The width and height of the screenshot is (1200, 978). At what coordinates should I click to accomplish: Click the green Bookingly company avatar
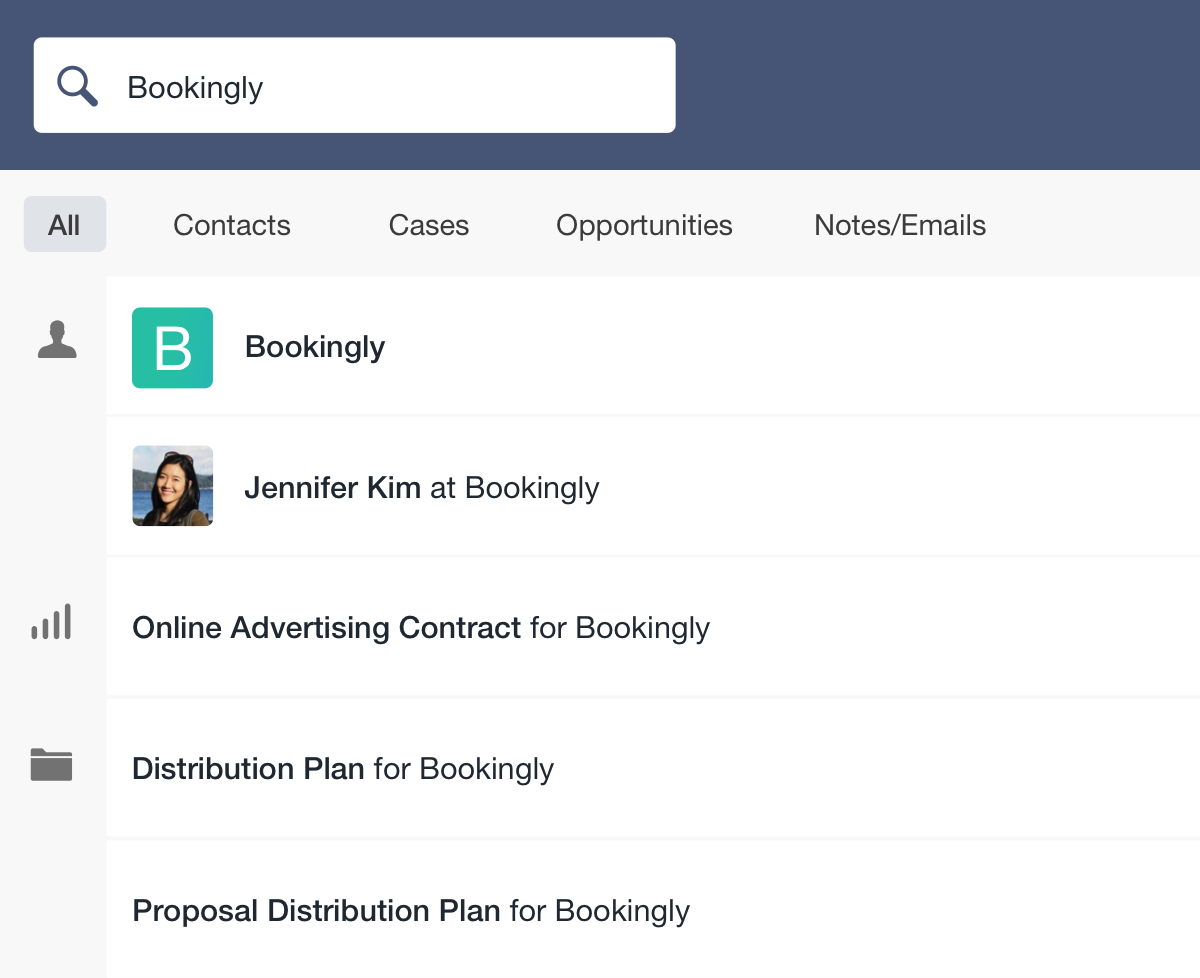tap(172, 347)
